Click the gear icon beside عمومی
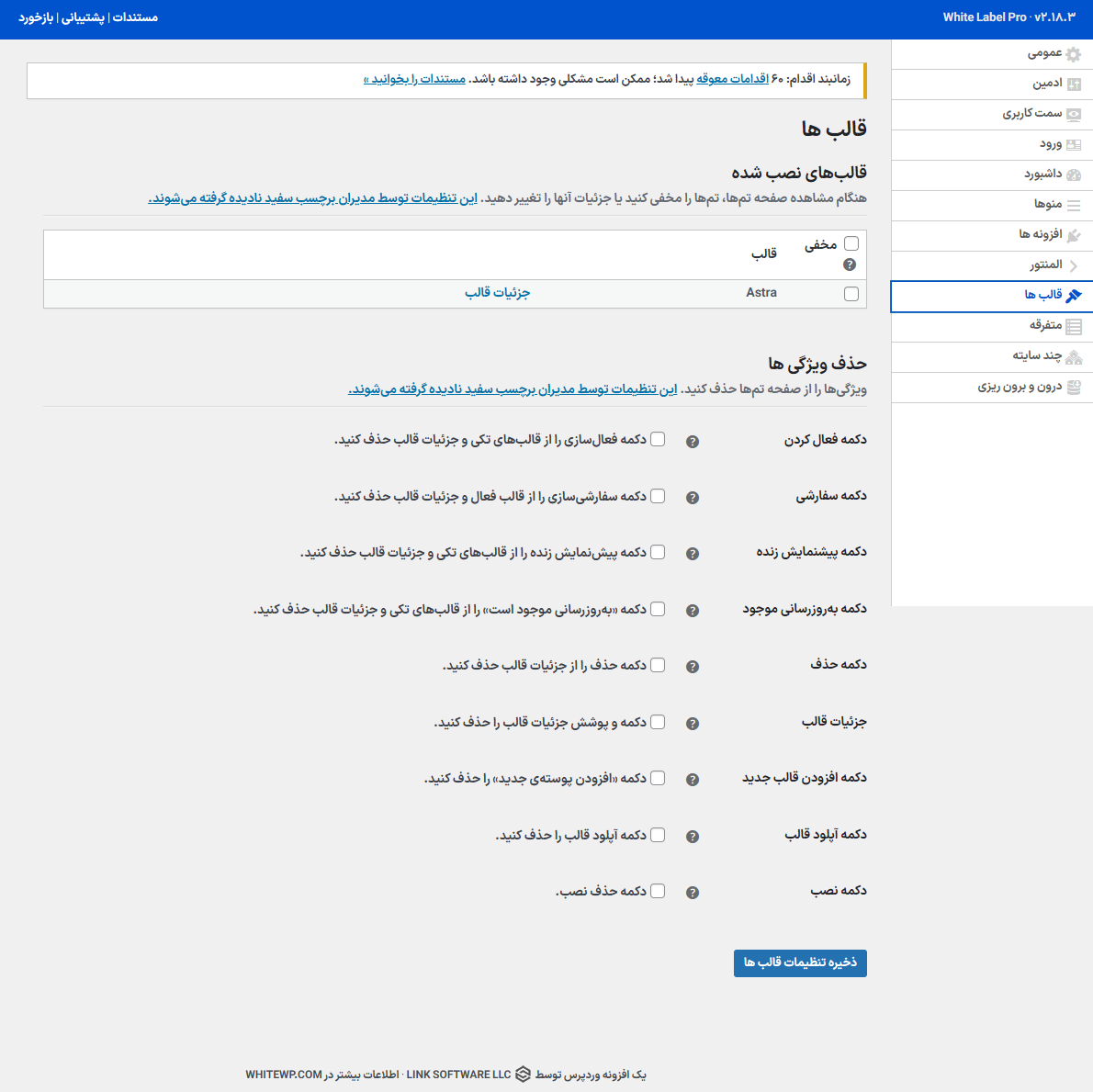The width and height of the screenshot is (1093, 1092). point(1073,54)
